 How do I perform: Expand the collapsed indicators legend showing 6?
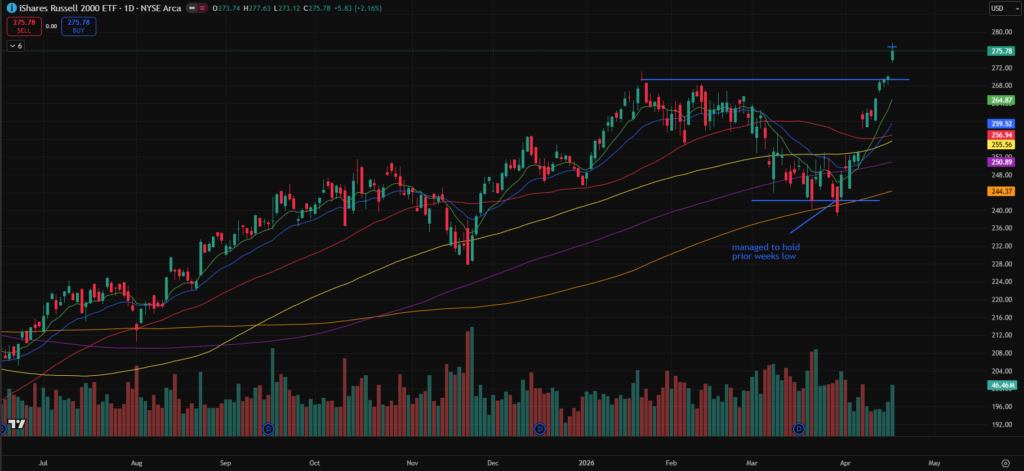(17, 46)
